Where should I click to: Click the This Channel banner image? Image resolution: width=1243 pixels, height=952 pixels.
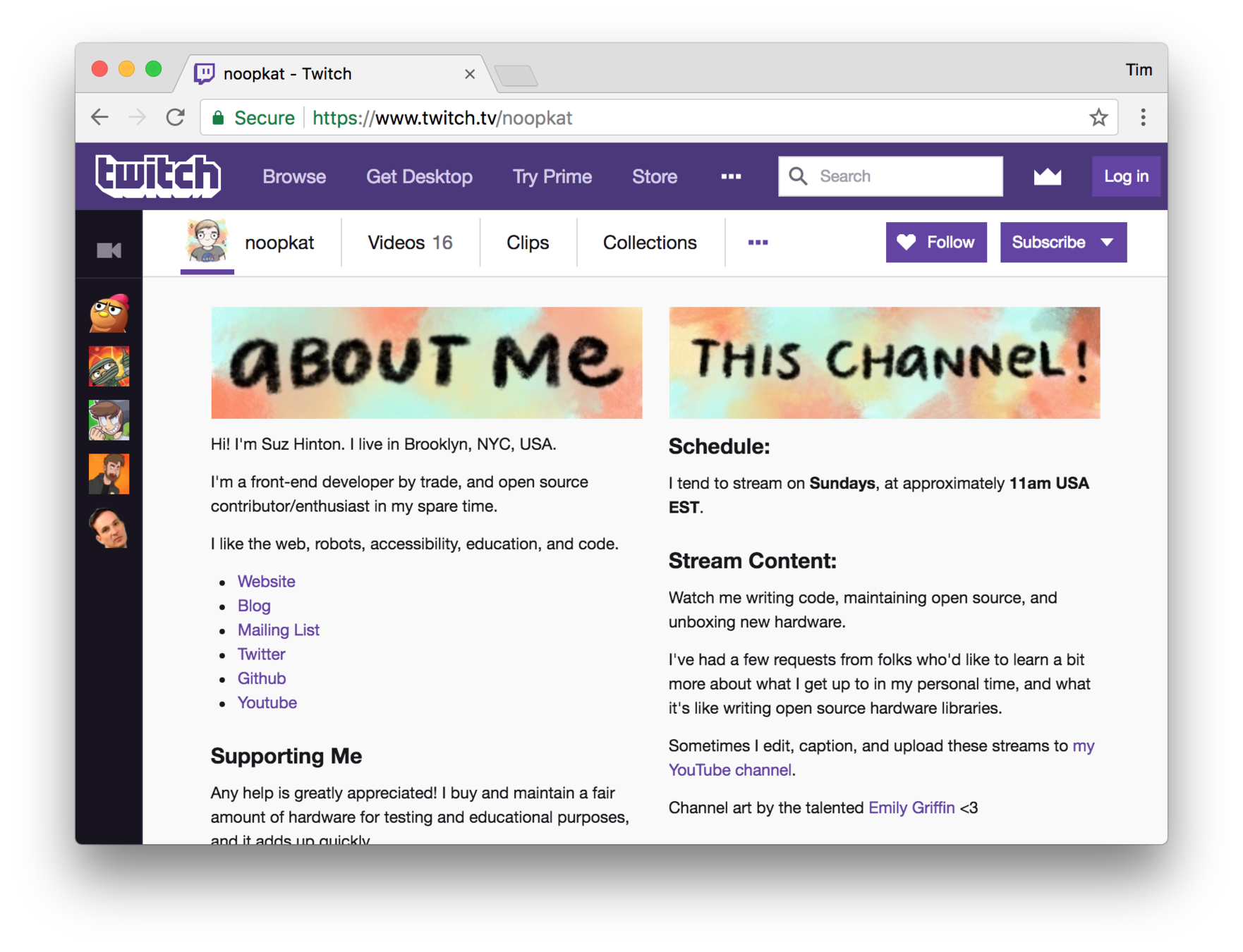(x=884, y=362)
